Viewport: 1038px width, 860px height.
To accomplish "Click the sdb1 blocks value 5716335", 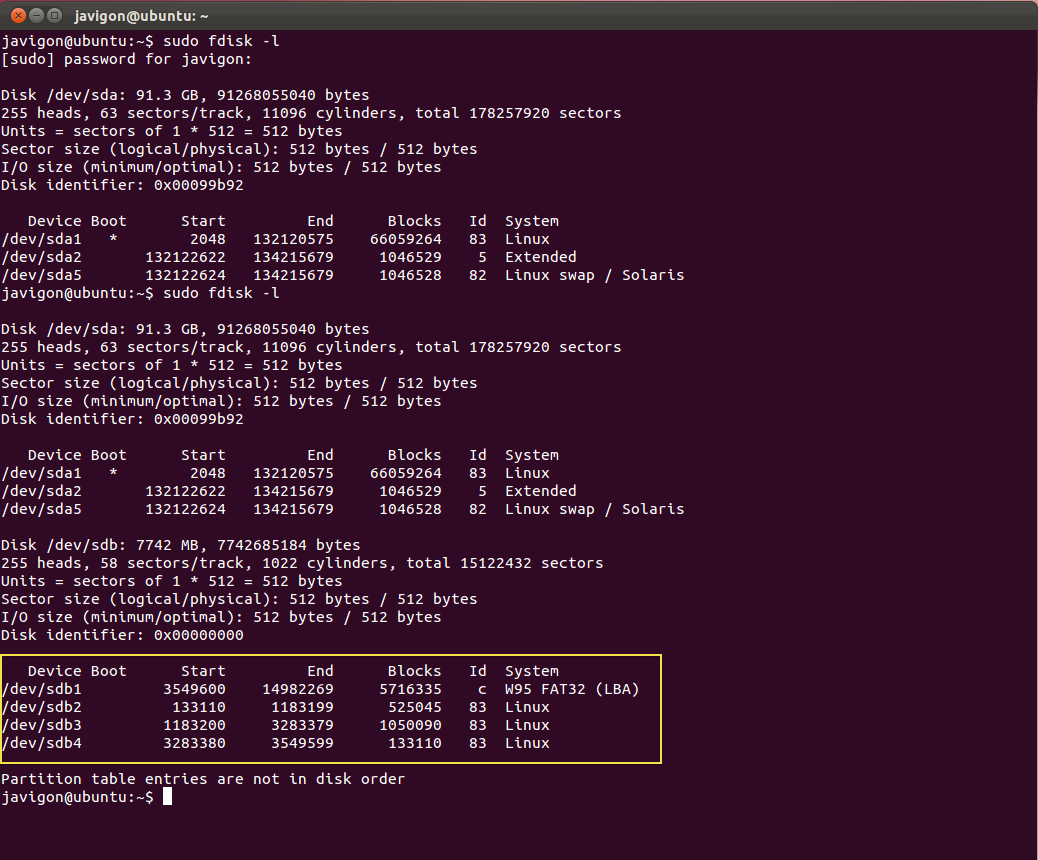I will point(410,689).
